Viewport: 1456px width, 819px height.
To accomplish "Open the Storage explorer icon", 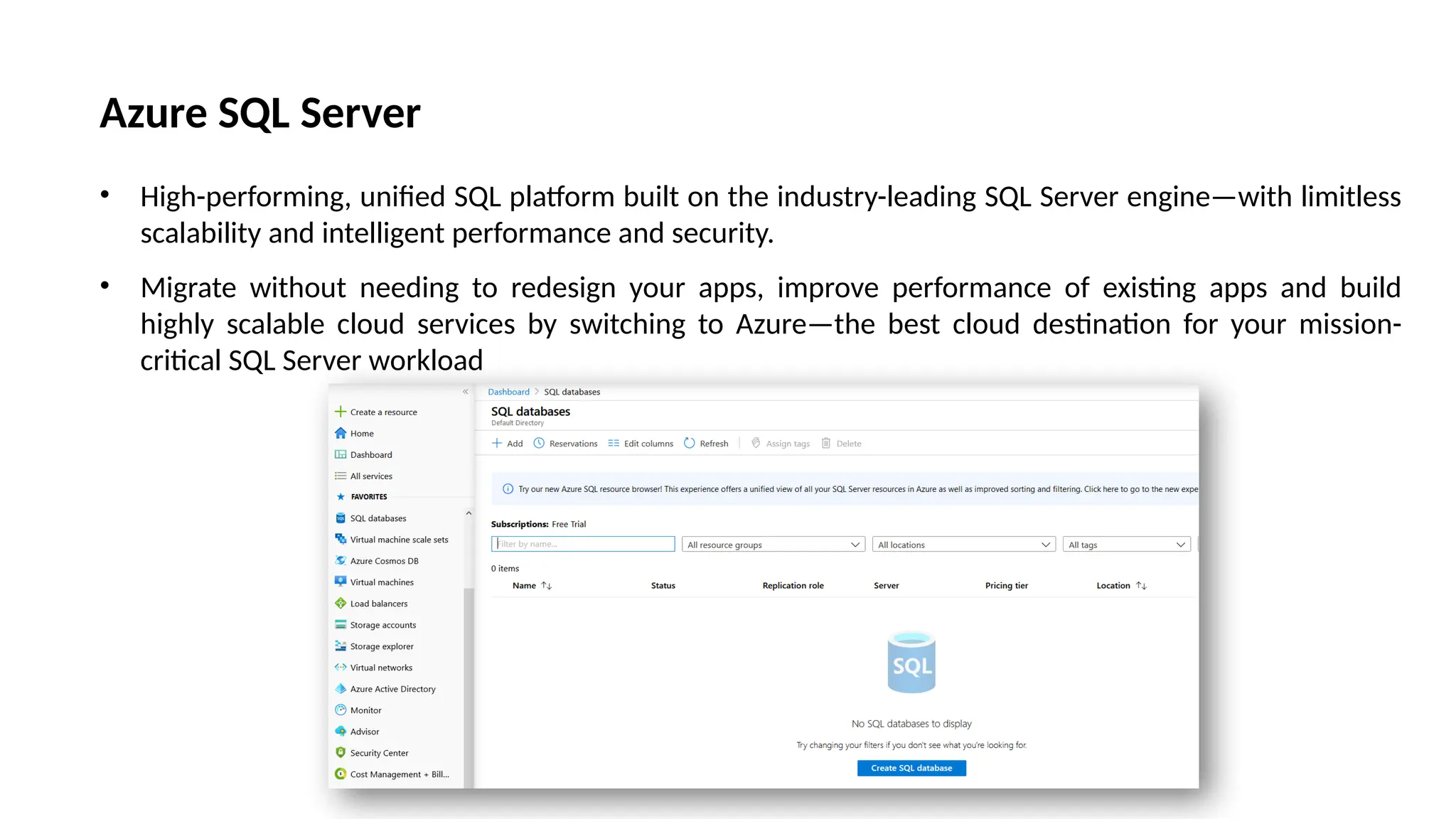I will click(341, 646).
